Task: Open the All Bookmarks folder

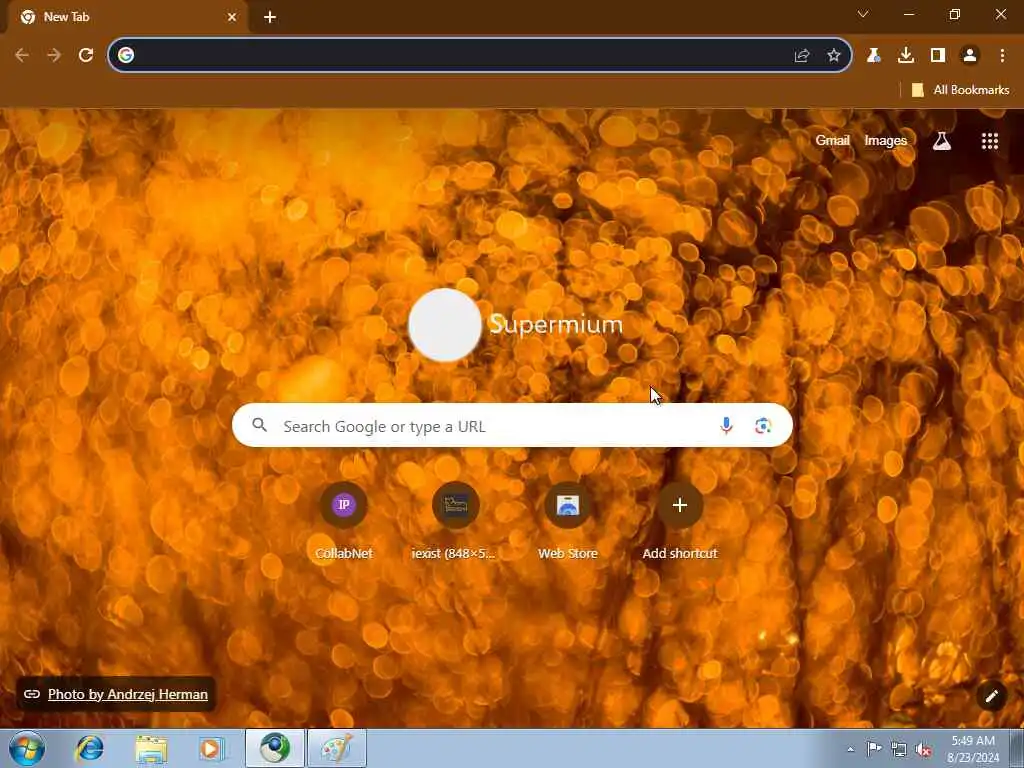Action: pyautogui.click(x=961, y=90)
